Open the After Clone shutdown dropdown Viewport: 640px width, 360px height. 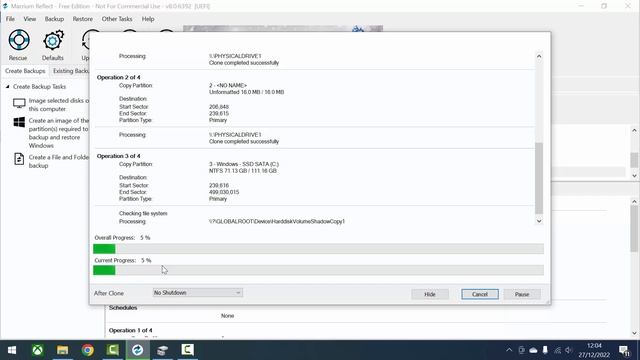[x=198, y=293]
